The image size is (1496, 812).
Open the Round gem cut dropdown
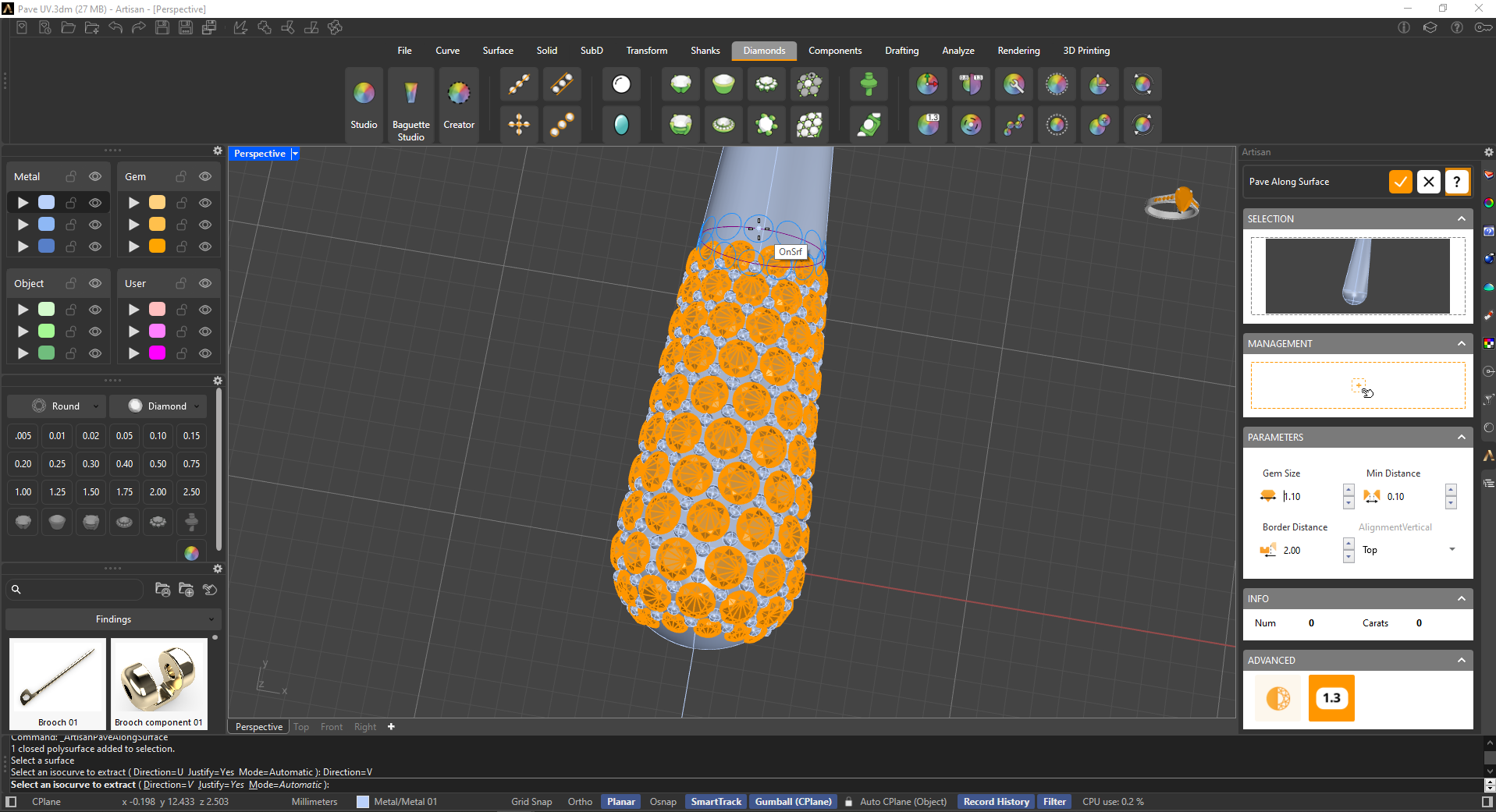[56, 406]
